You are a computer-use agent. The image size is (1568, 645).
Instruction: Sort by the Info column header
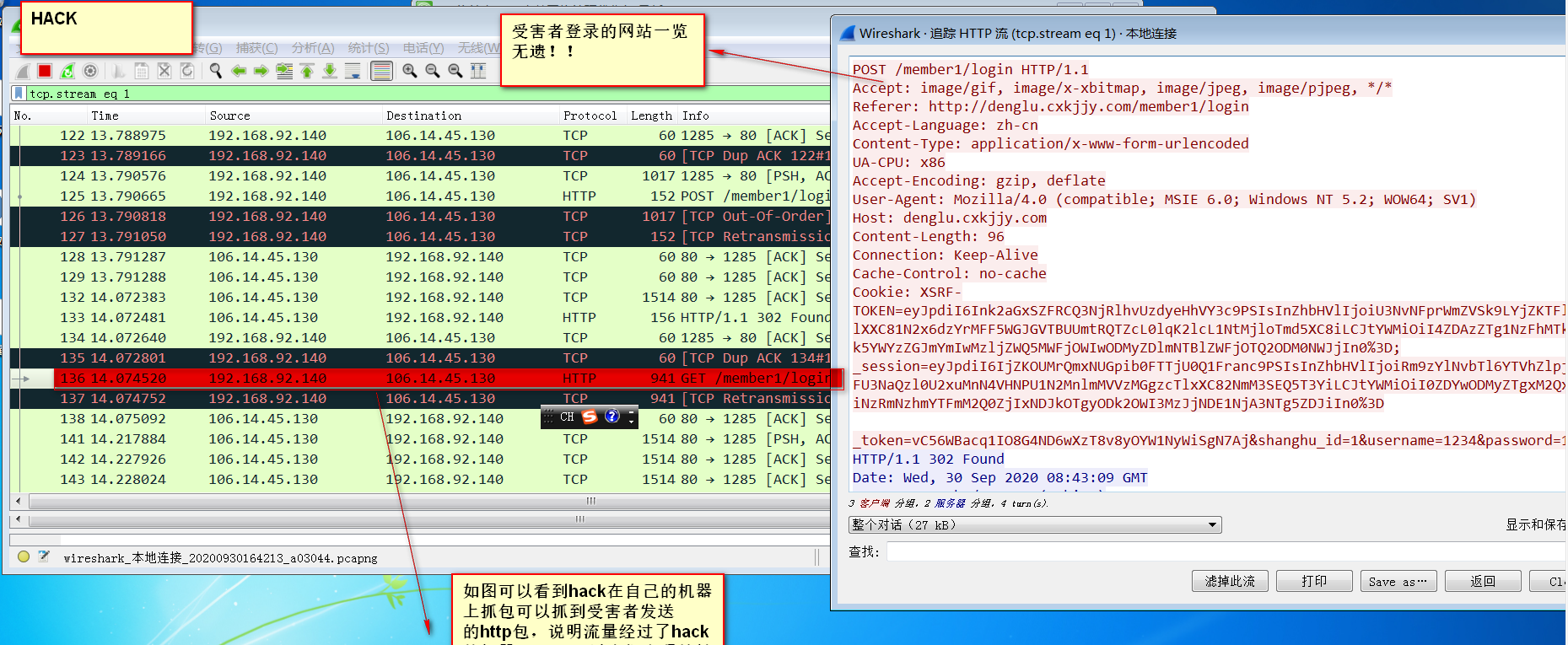click(x=755, y=116)
